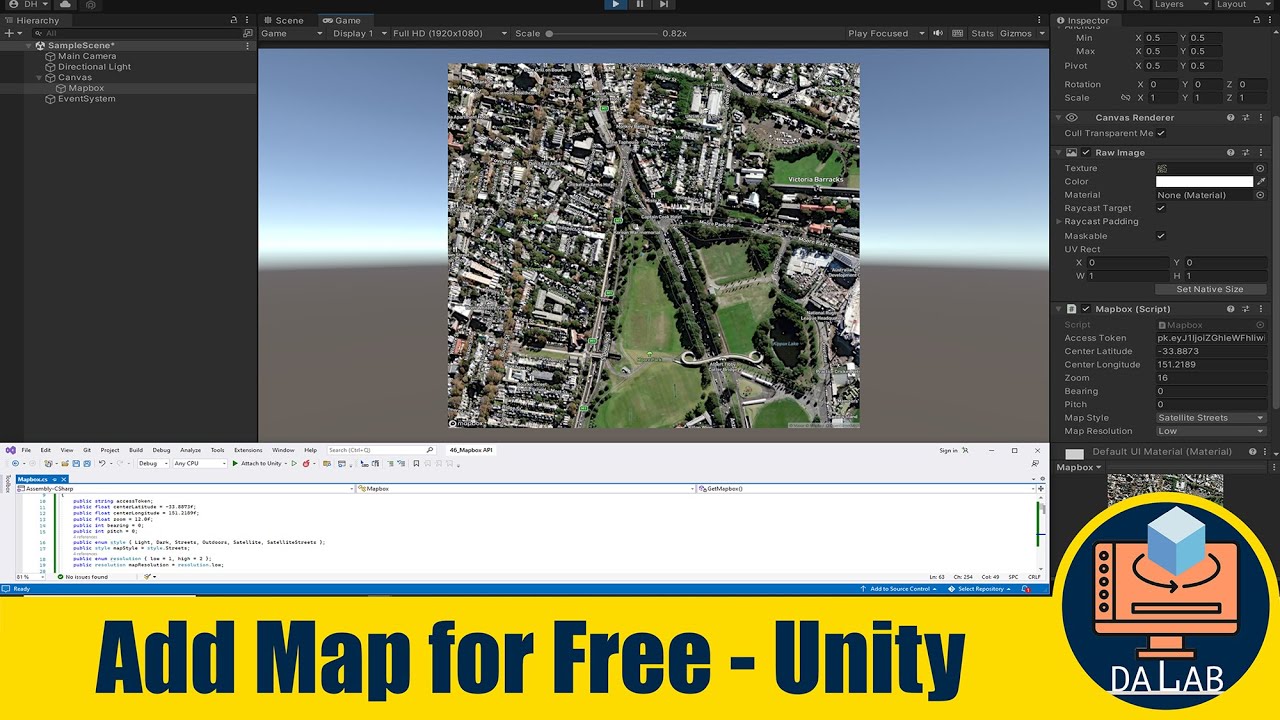Viewport: 1280px width, 720px height.
Task: Toggle the Game view mute audio icon
Action: coord(938,33)
